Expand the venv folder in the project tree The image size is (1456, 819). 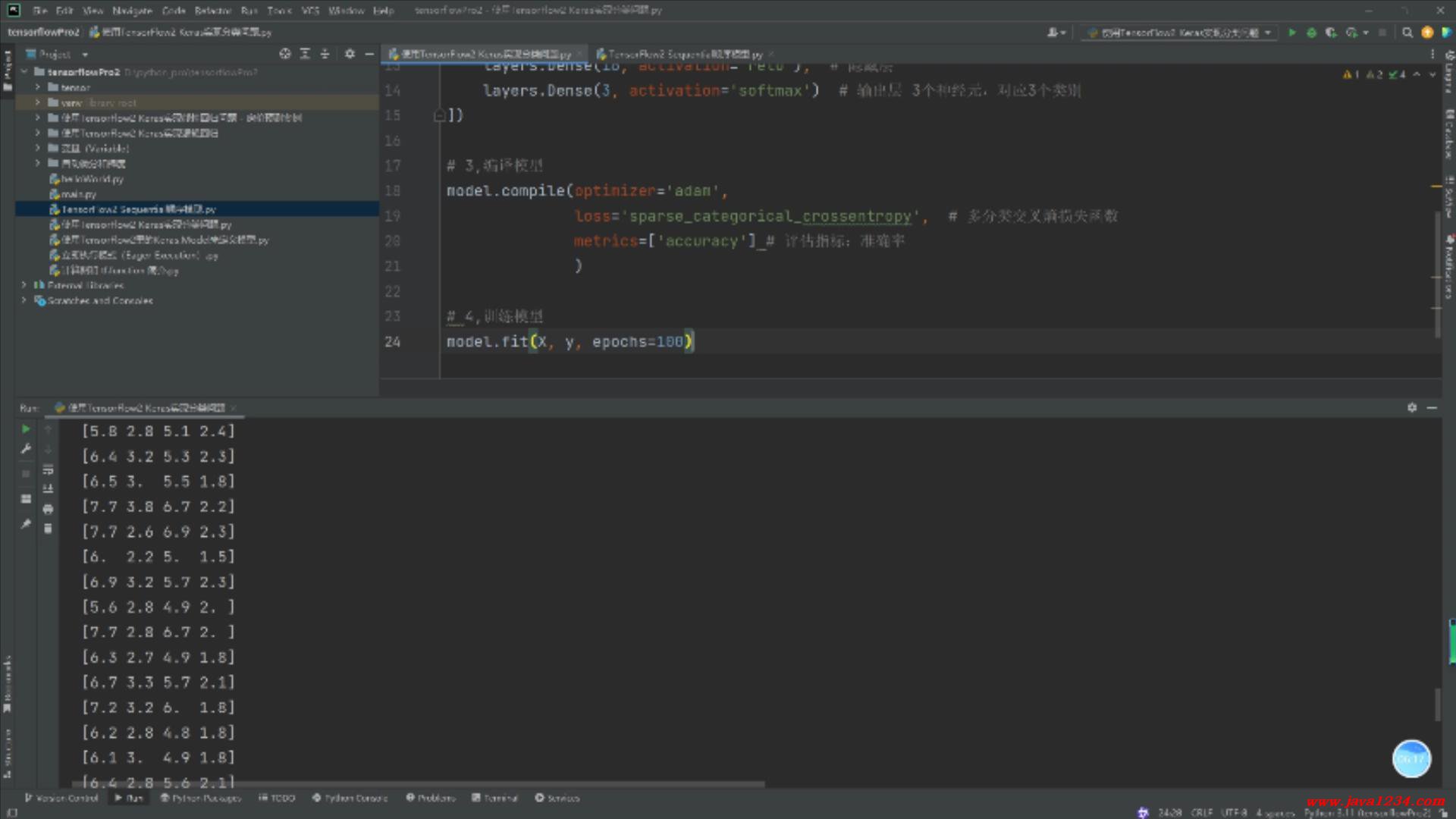37,102
